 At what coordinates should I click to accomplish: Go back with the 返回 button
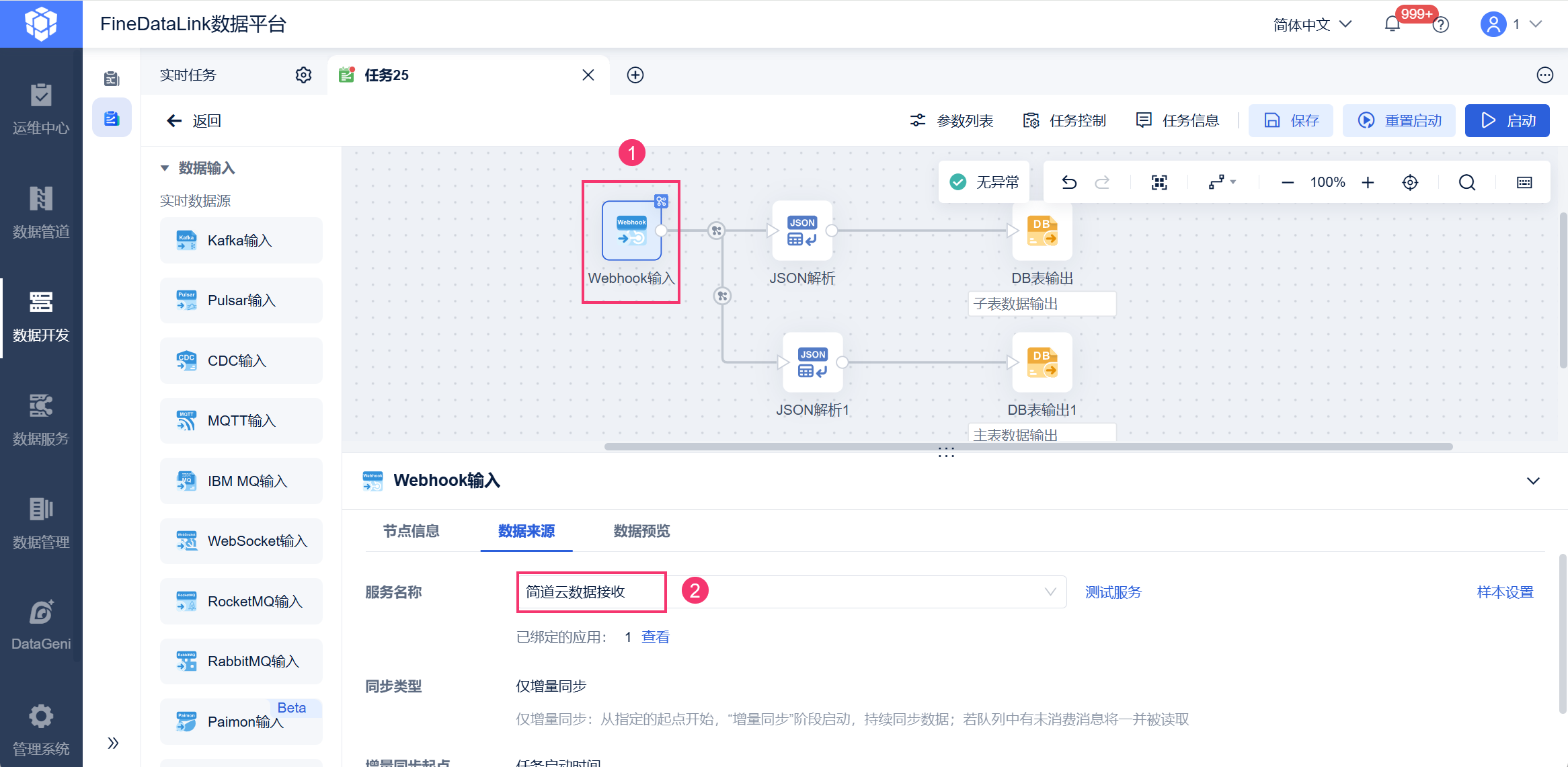click(194, 120)
